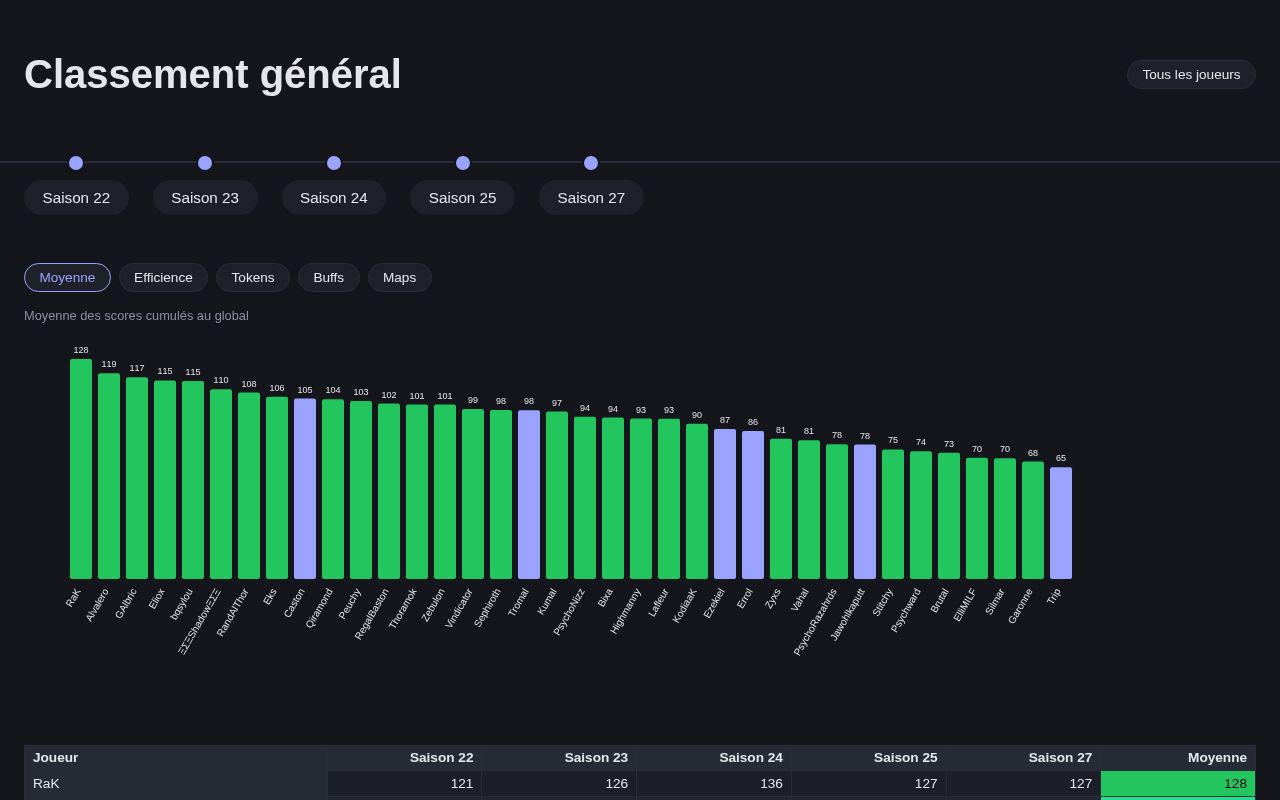Click the timeline dot above Saison 25

coord(463,163)
